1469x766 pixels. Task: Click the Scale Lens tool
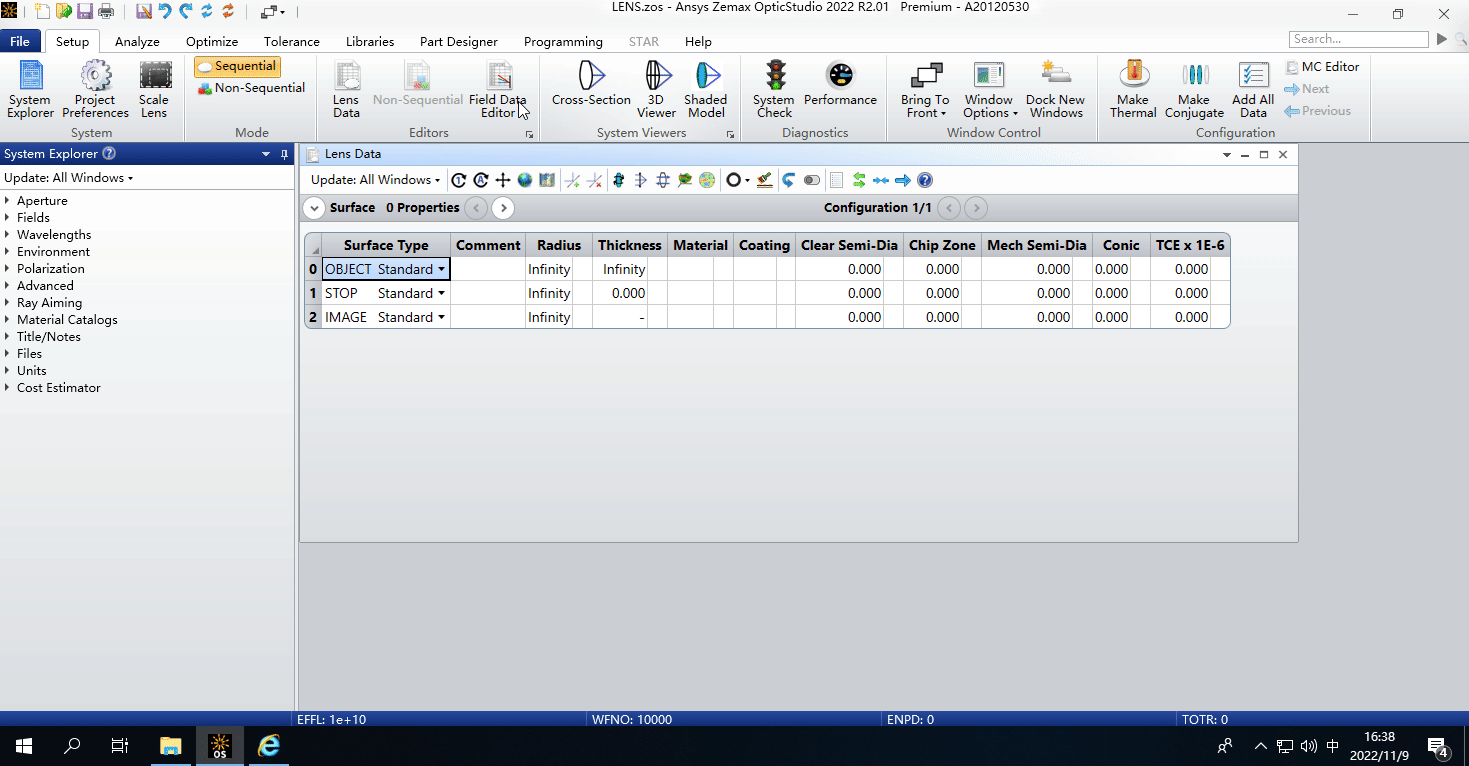coord(153,89)
